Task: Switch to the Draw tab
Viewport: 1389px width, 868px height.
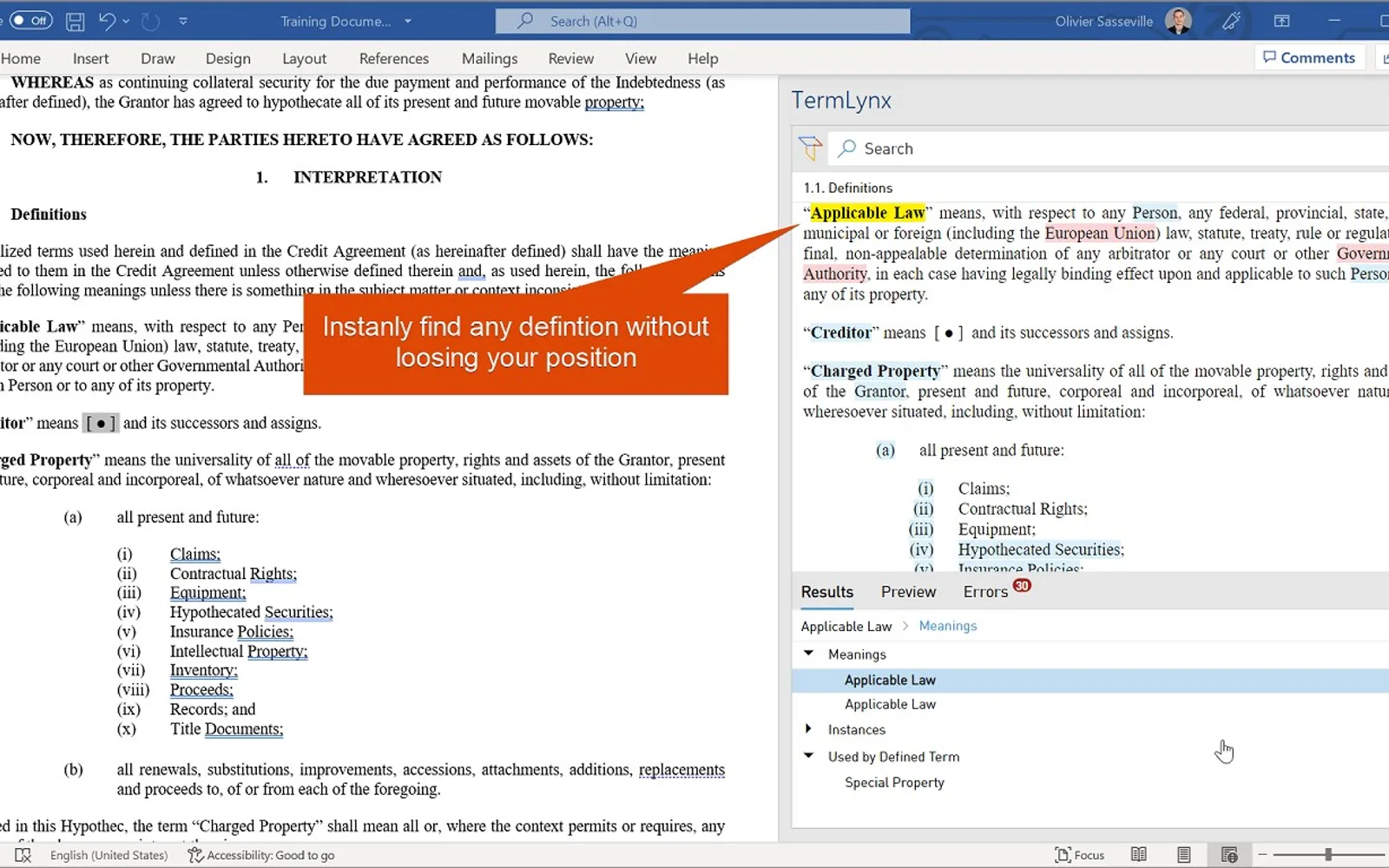Action: (x=158, y=58)
